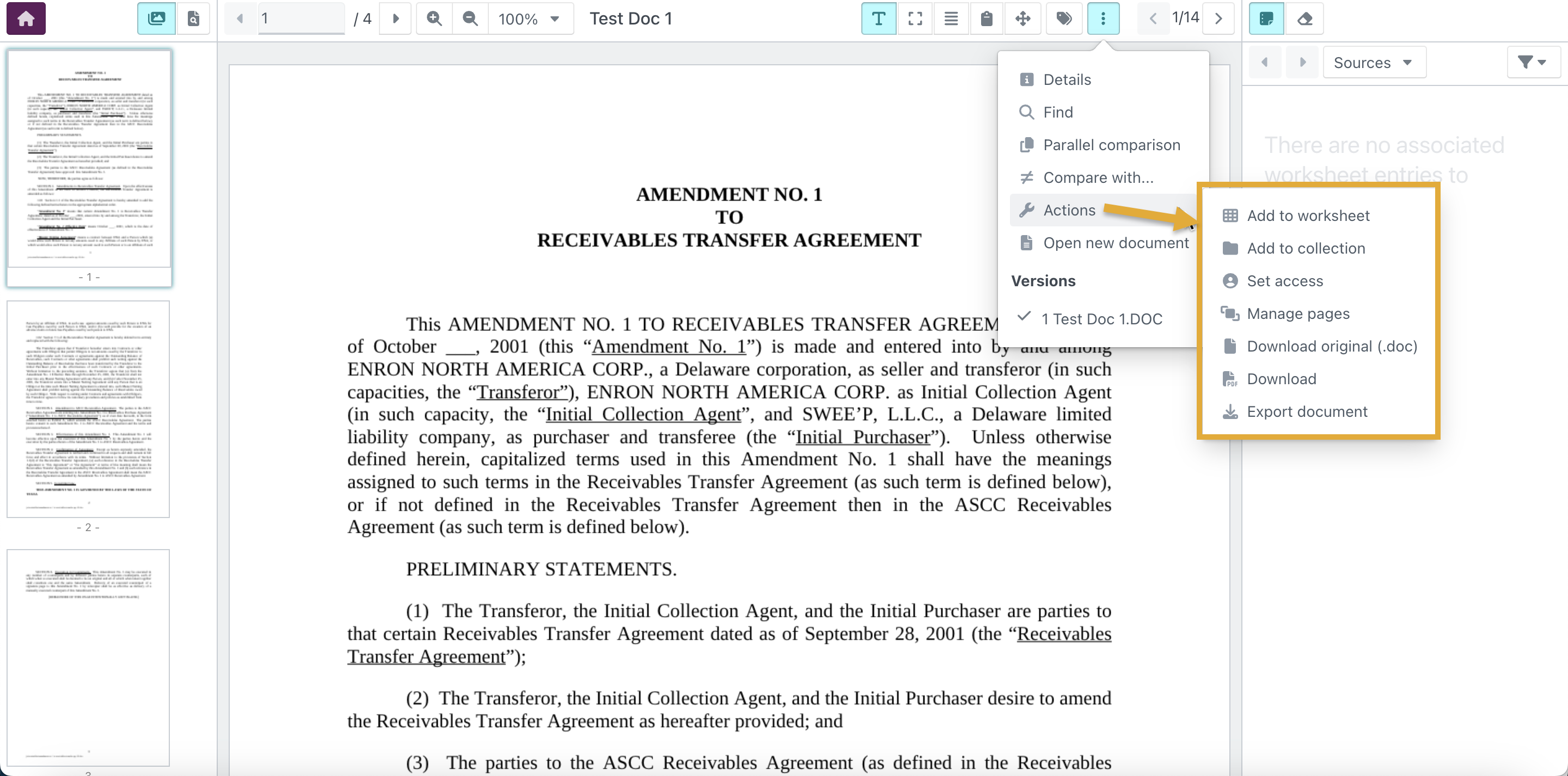Click the fullscreen expand icon
1568x776 pixels.
(x=915, y=19)
